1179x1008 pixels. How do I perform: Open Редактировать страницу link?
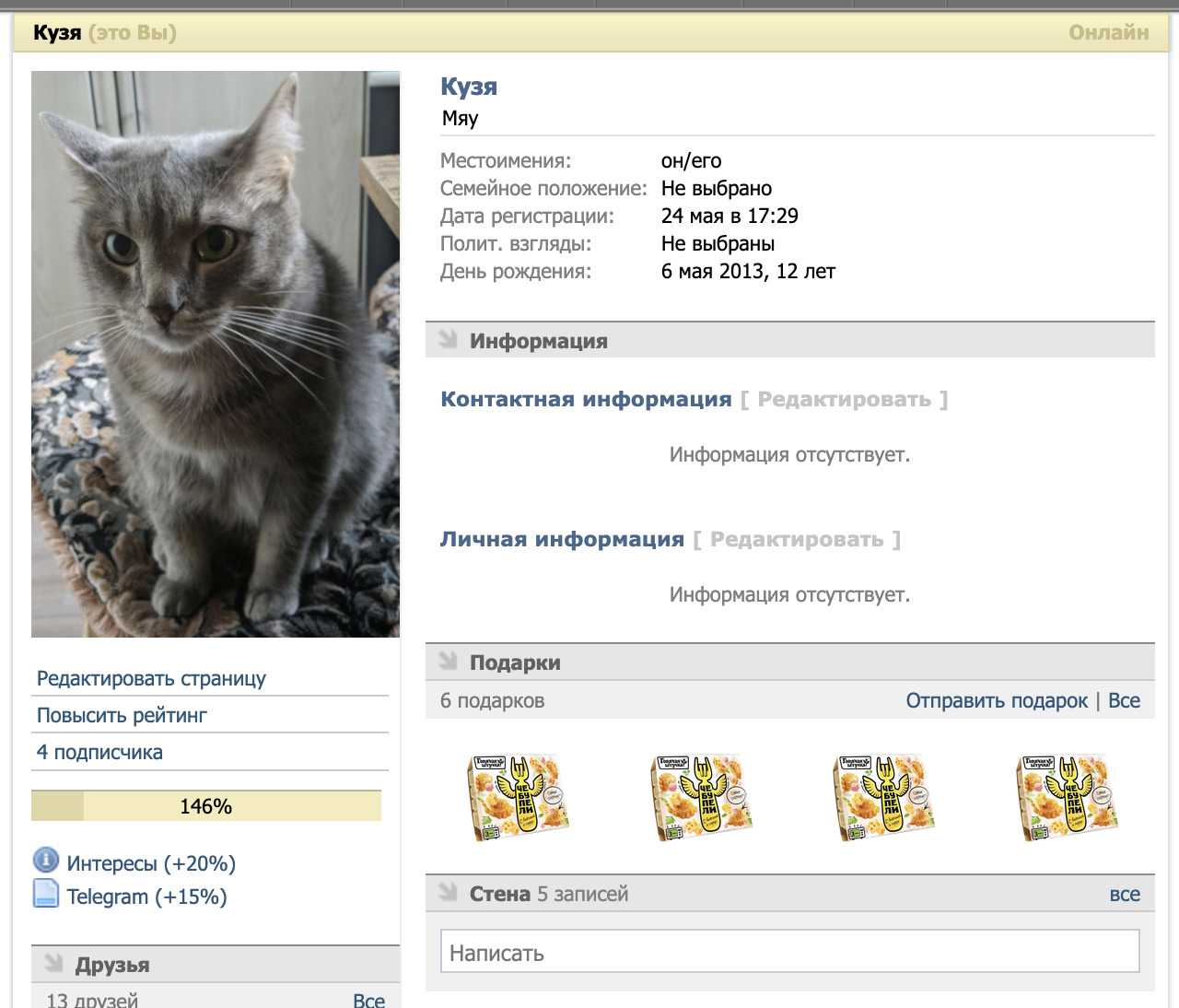(x=151, y=679)
